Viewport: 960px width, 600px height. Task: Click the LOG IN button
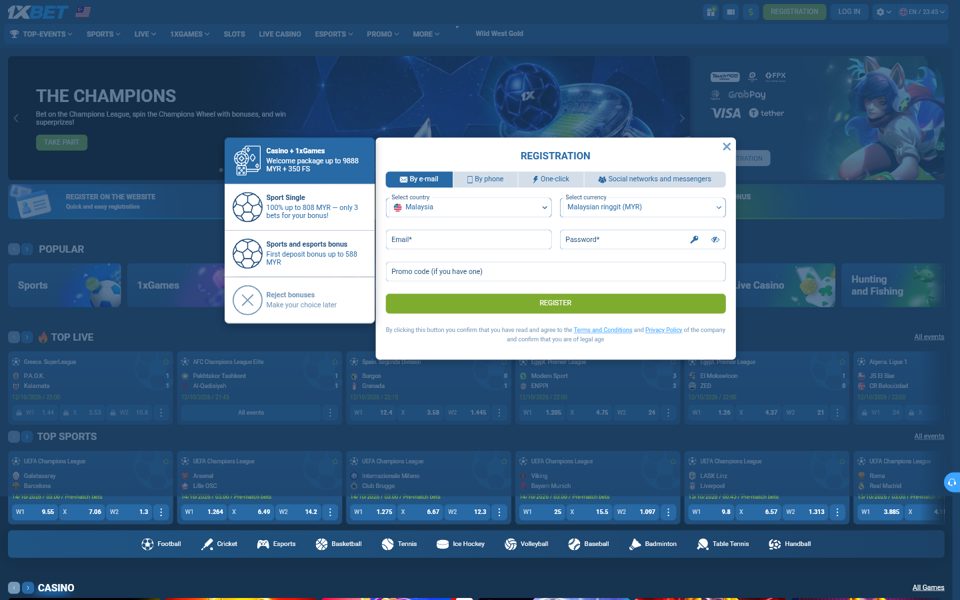849,12
